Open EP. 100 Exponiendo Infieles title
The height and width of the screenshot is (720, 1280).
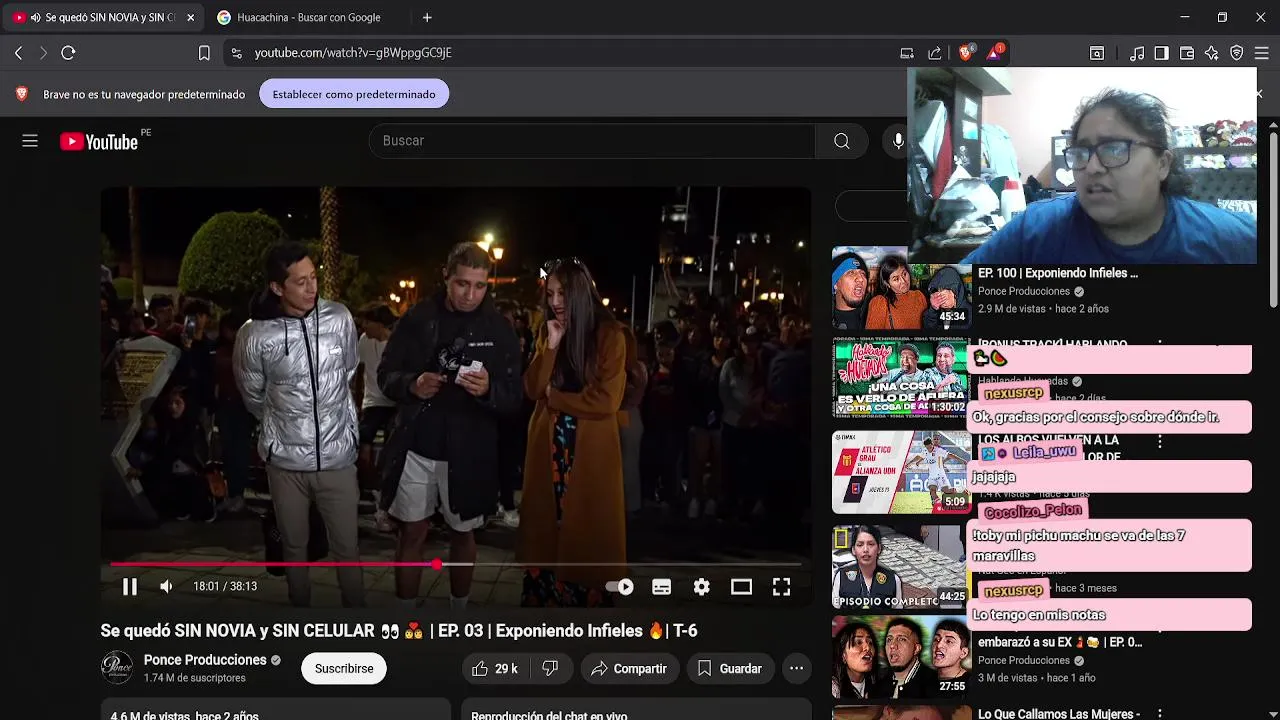pyautogui.click(x=1057, y=273)
